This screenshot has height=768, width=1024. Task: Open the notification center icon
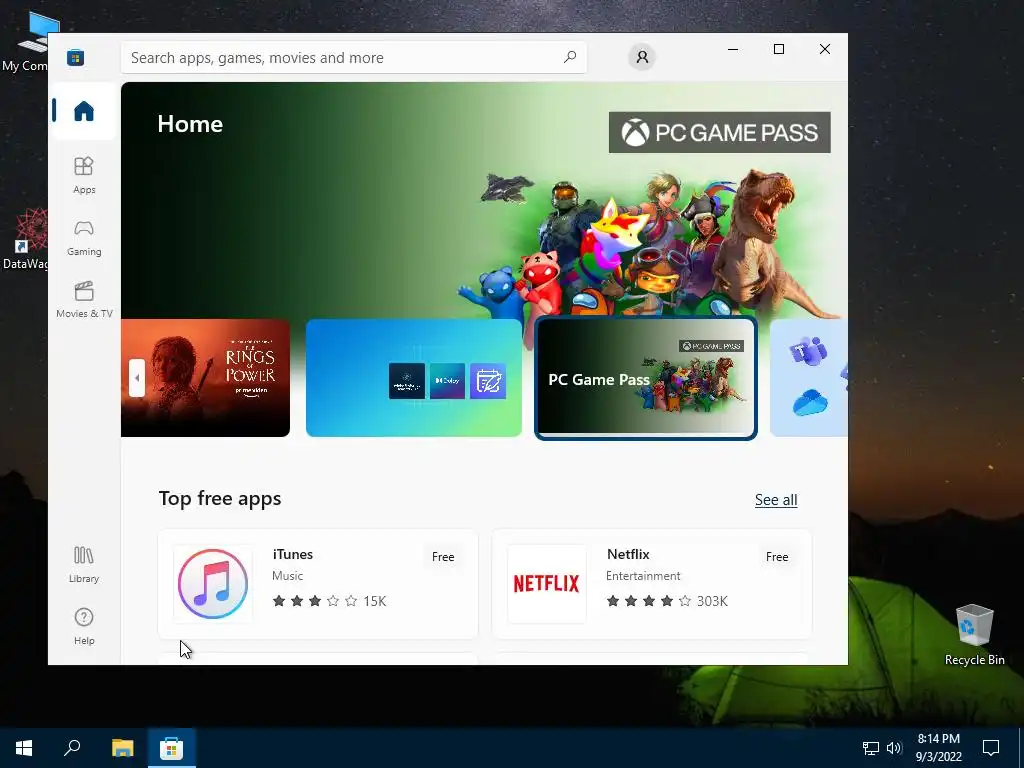tap(991, 748)
